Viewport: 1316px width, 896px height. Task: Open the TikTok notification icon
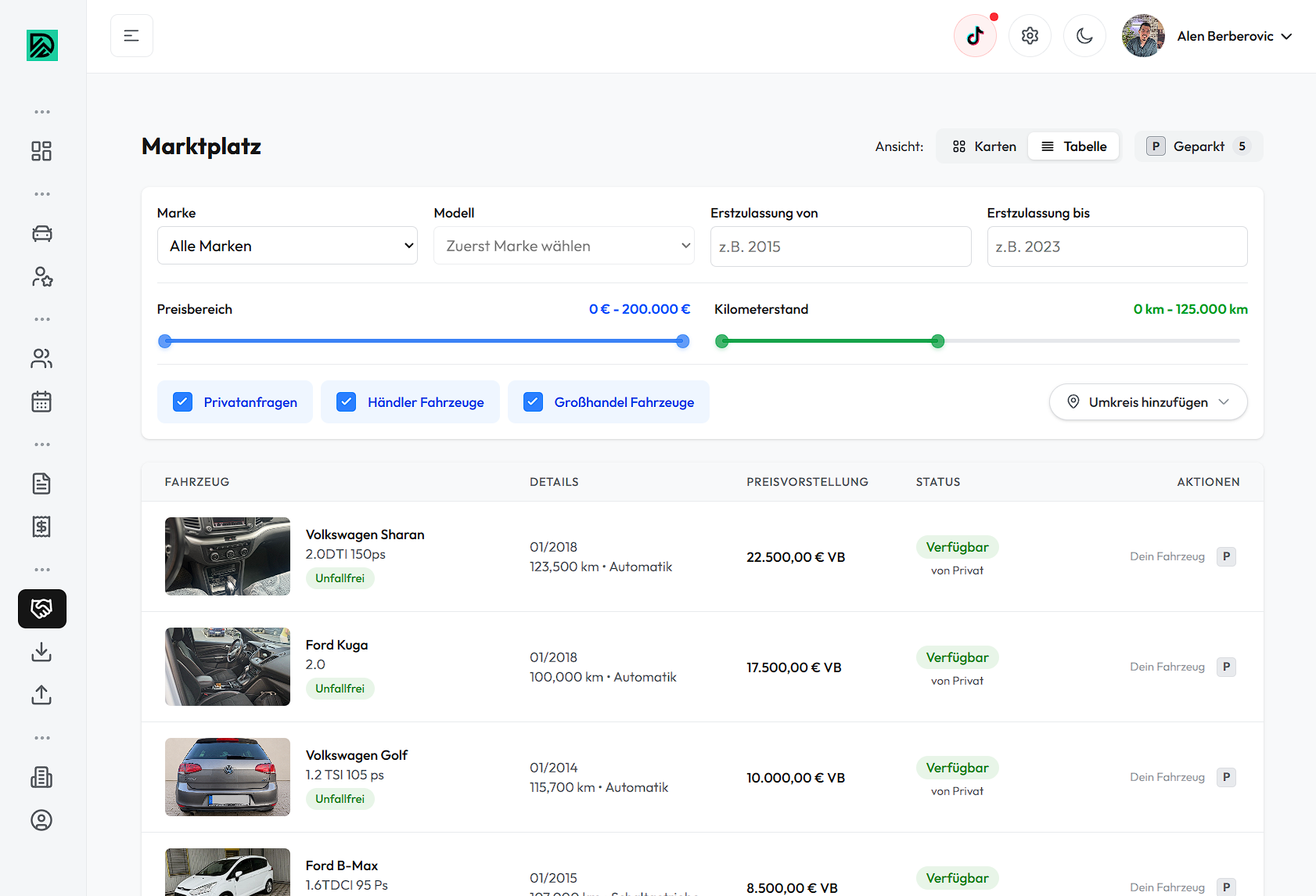point(975,36)
